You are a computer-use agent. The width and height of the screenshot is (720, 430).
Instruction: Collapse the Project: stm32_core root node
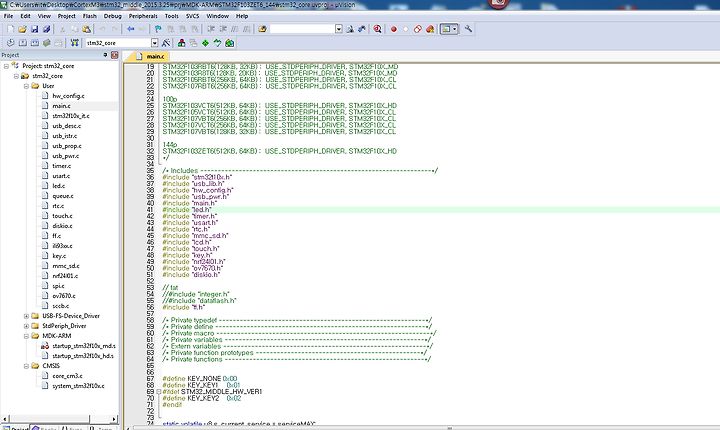[6, 66]
